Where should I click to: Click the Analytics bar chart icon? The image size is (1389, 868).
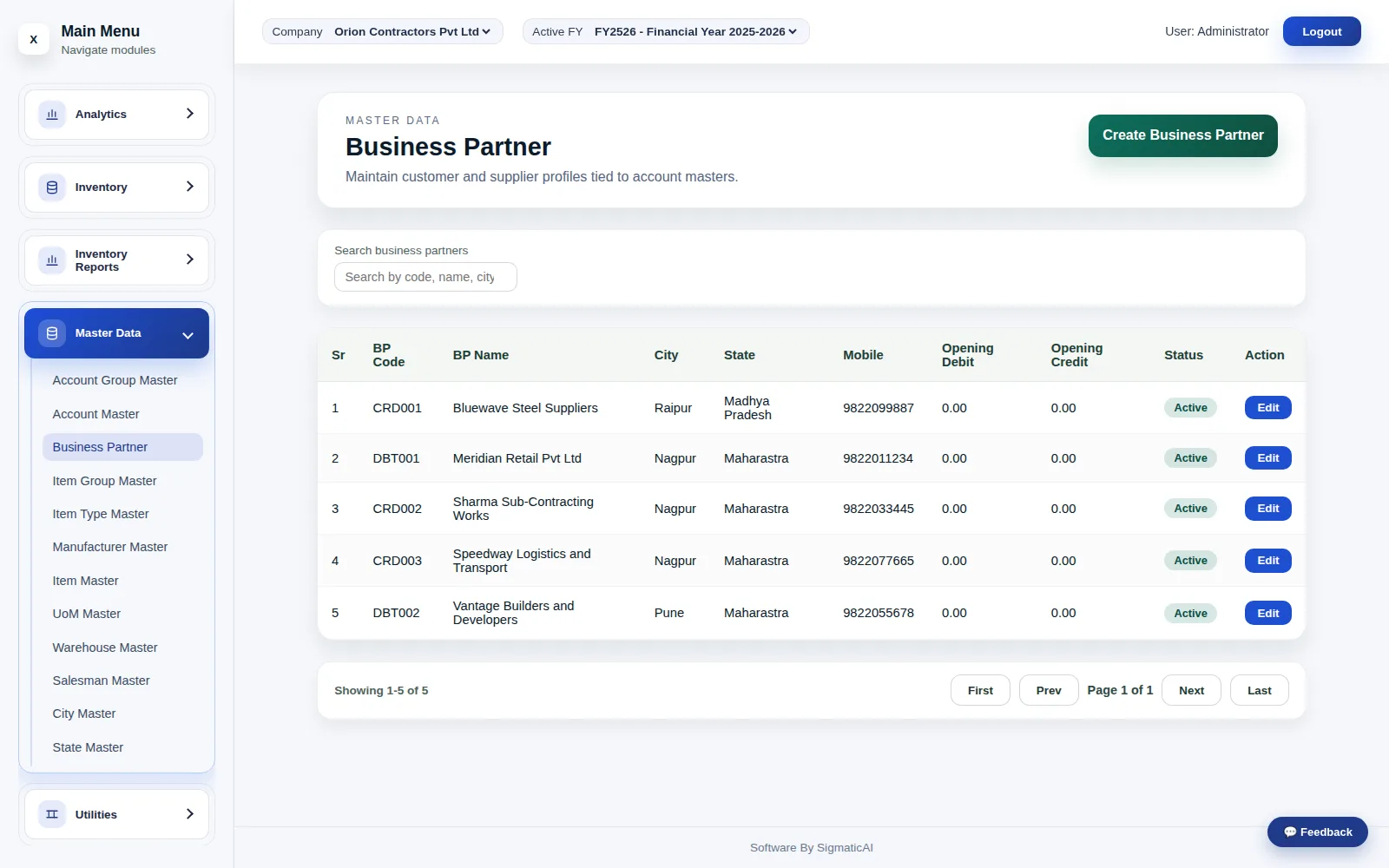pos(52,114)
